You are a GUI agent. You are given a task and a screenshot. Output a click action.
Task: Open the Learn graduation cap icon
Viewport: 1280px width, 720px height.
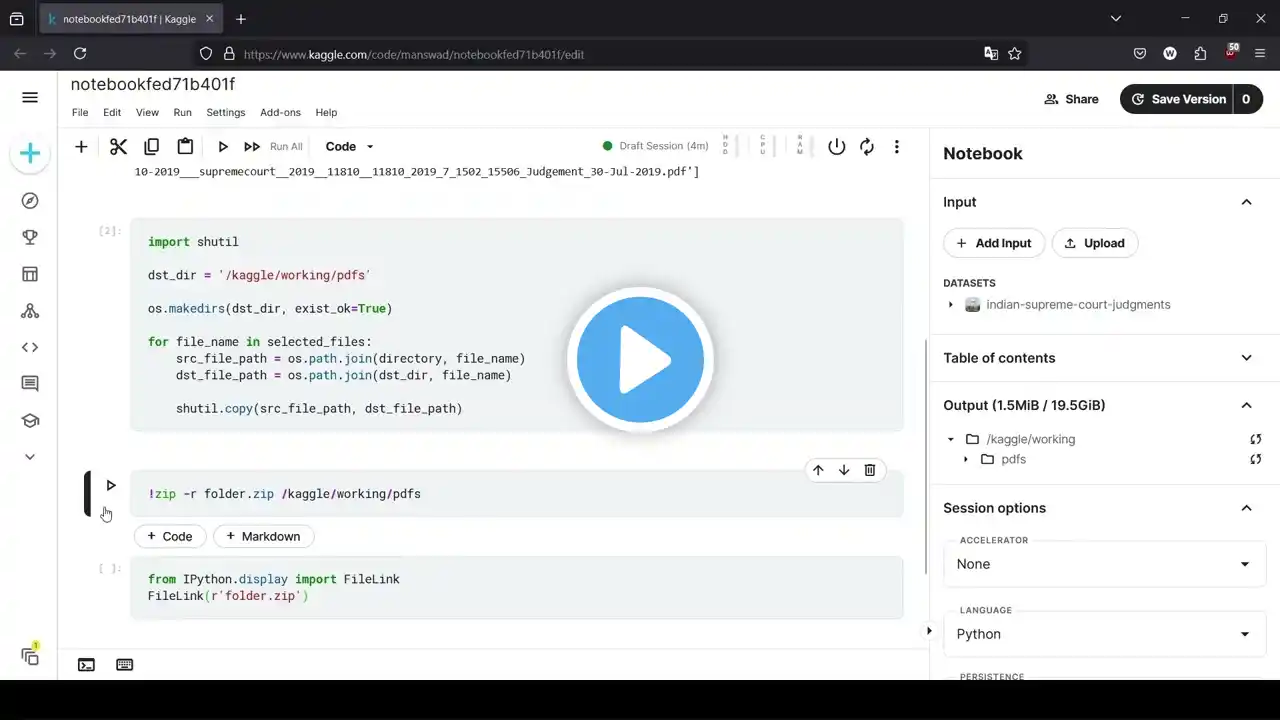(x=30, y=420)
